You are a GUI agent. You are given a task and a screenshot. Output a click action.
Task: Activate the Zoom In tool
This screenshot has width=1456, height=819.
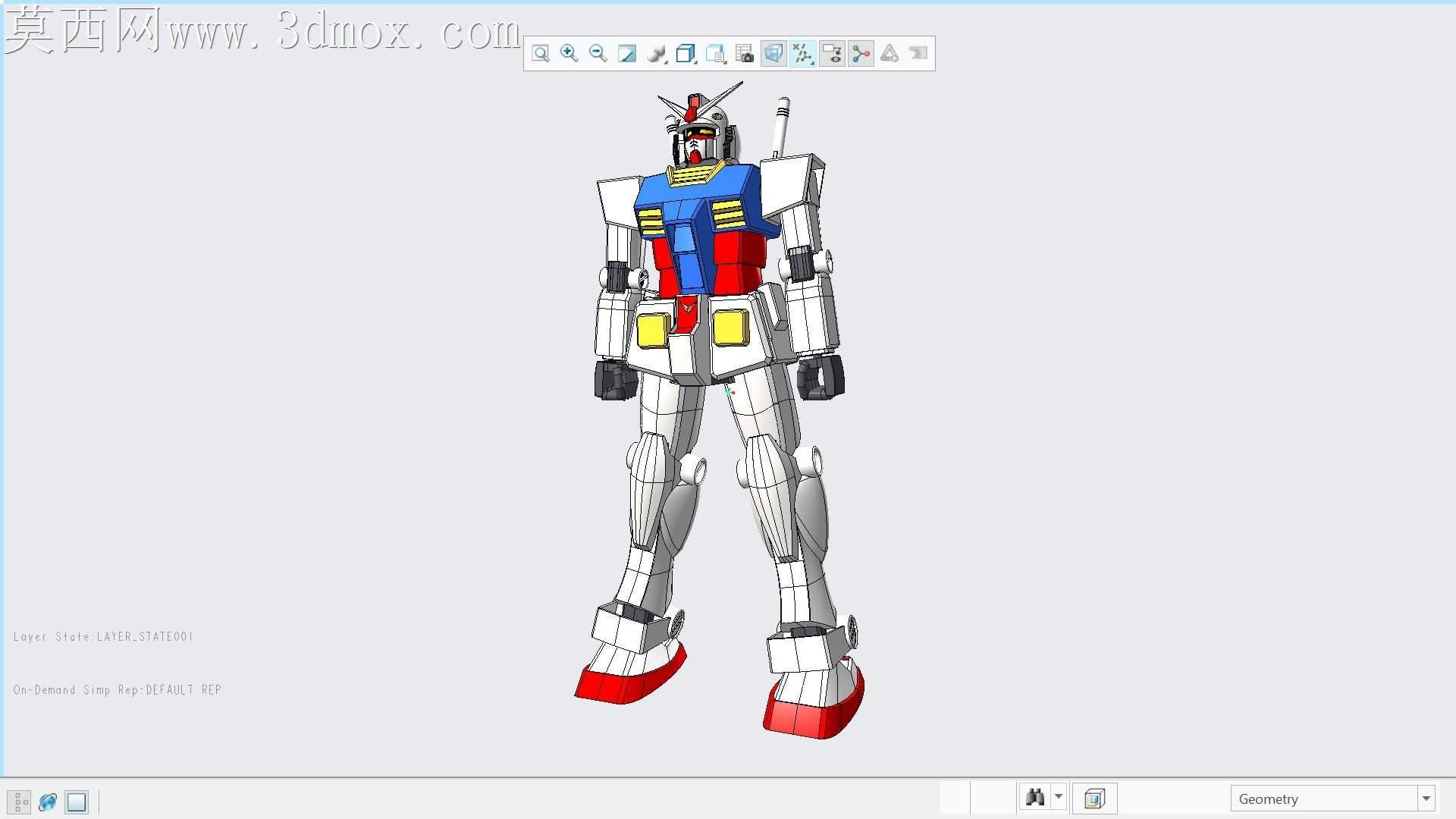click(570, 54)
